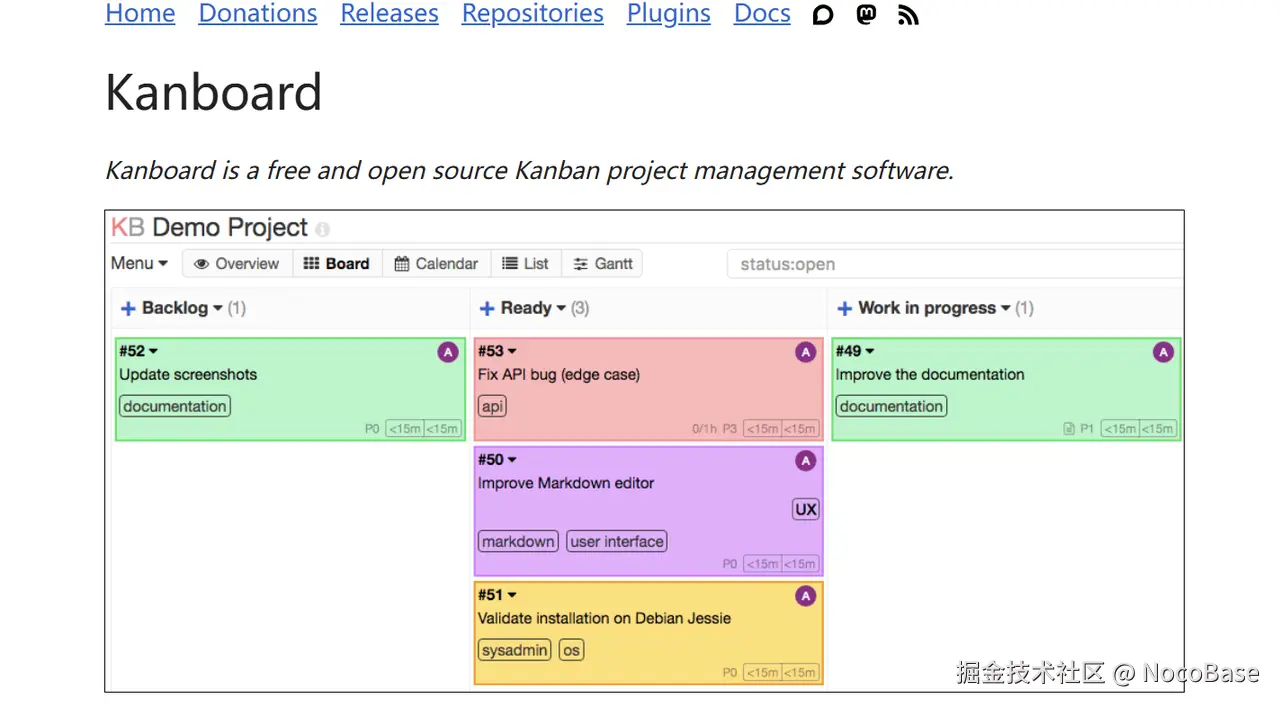1280x707 pixels.
Task: Click the assignee avatar on task #49
Action: point(1163,352)
